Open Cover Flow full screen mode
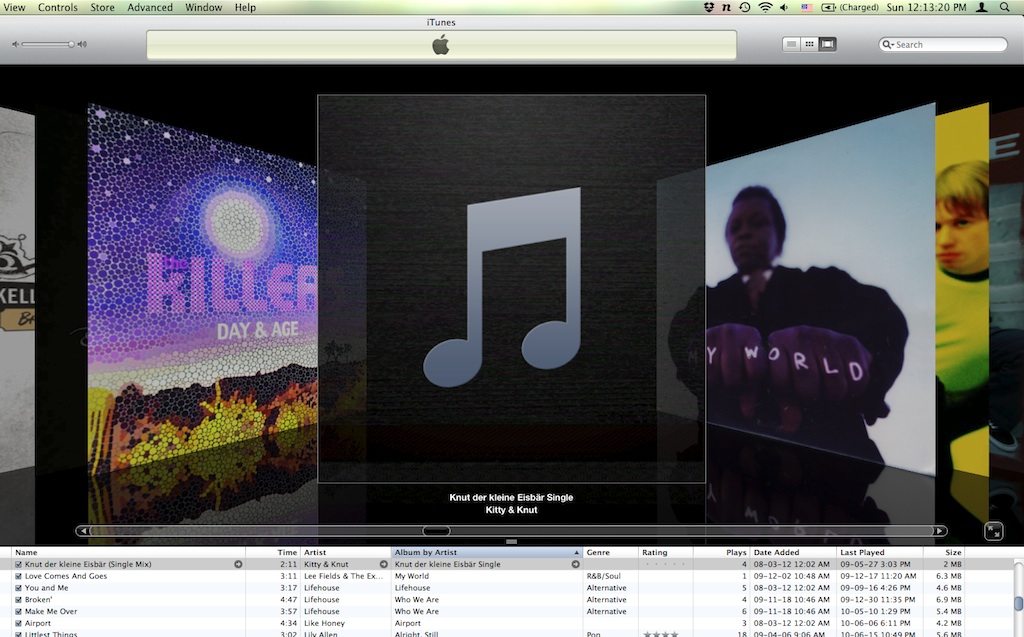Image resolution: width=1024 pixels, height=637 pixels. 993,531
